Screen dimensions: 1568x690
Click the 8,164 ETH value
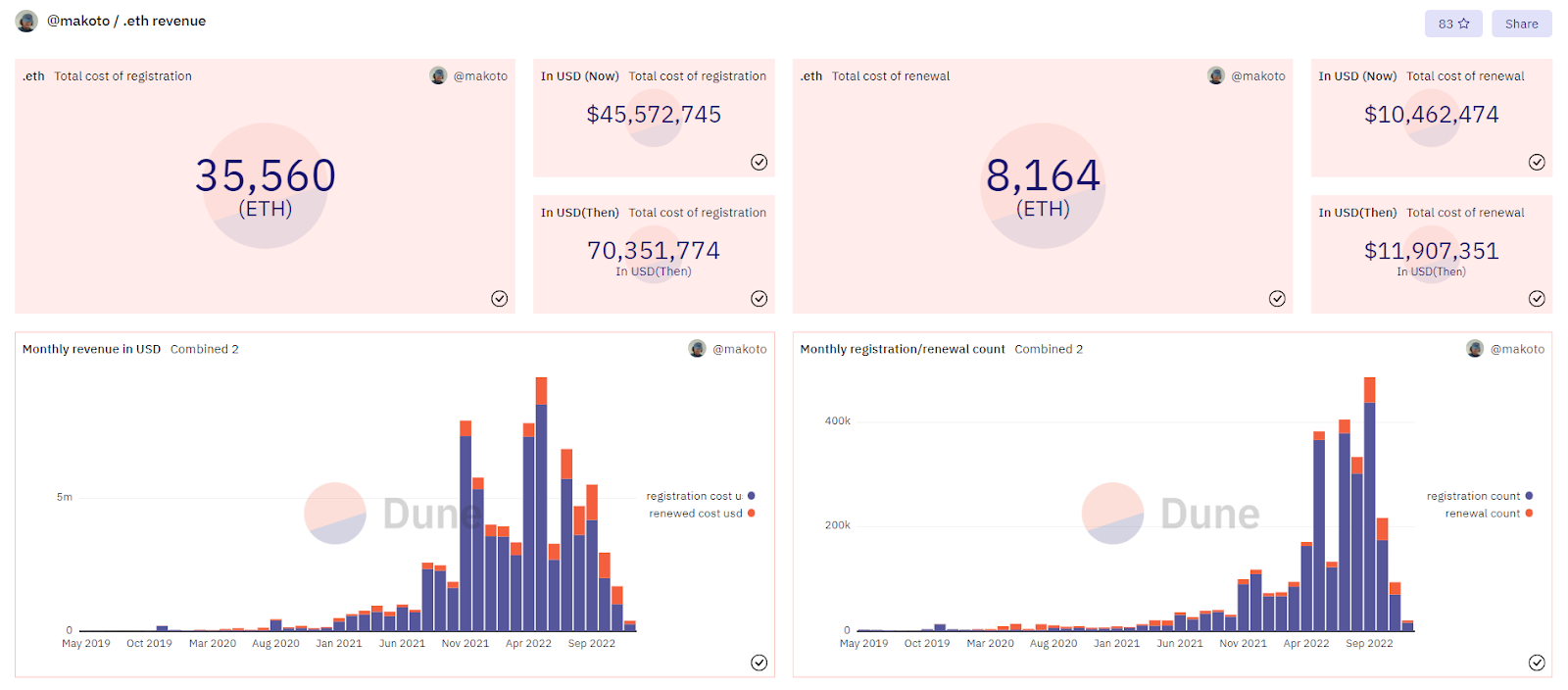[x=1043, y=176]
